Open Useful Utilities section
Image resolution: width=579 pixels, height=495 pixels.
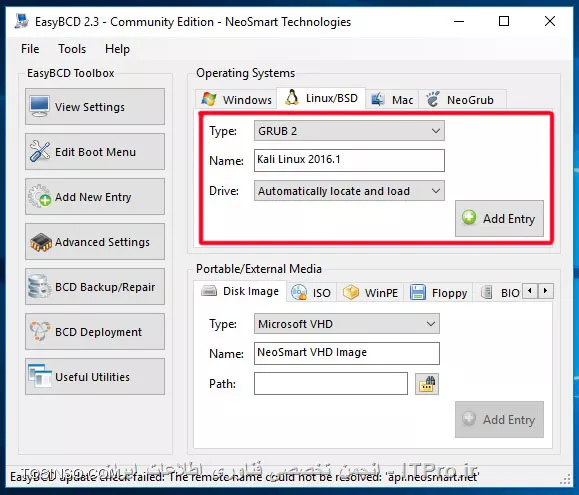click(x=95, y=377)
